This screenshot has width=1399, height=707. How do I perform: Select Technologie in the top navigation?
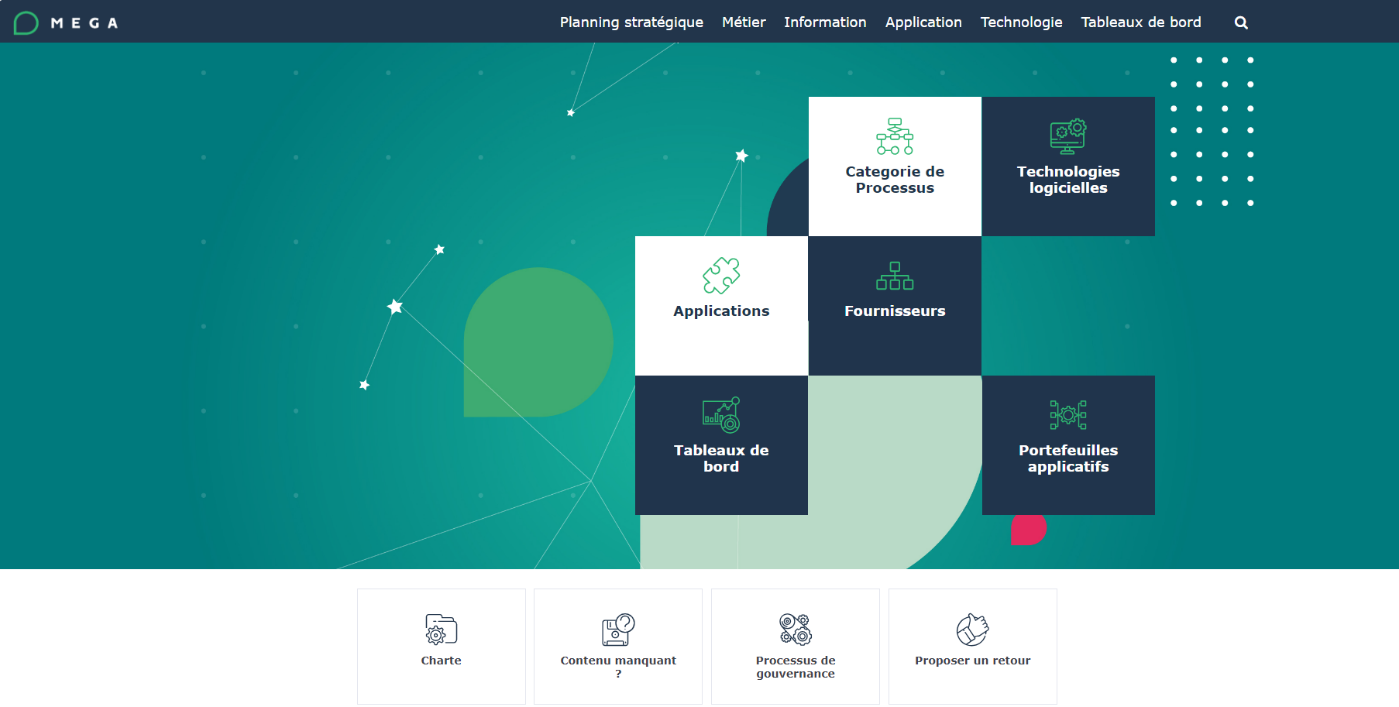point(1021,22)
